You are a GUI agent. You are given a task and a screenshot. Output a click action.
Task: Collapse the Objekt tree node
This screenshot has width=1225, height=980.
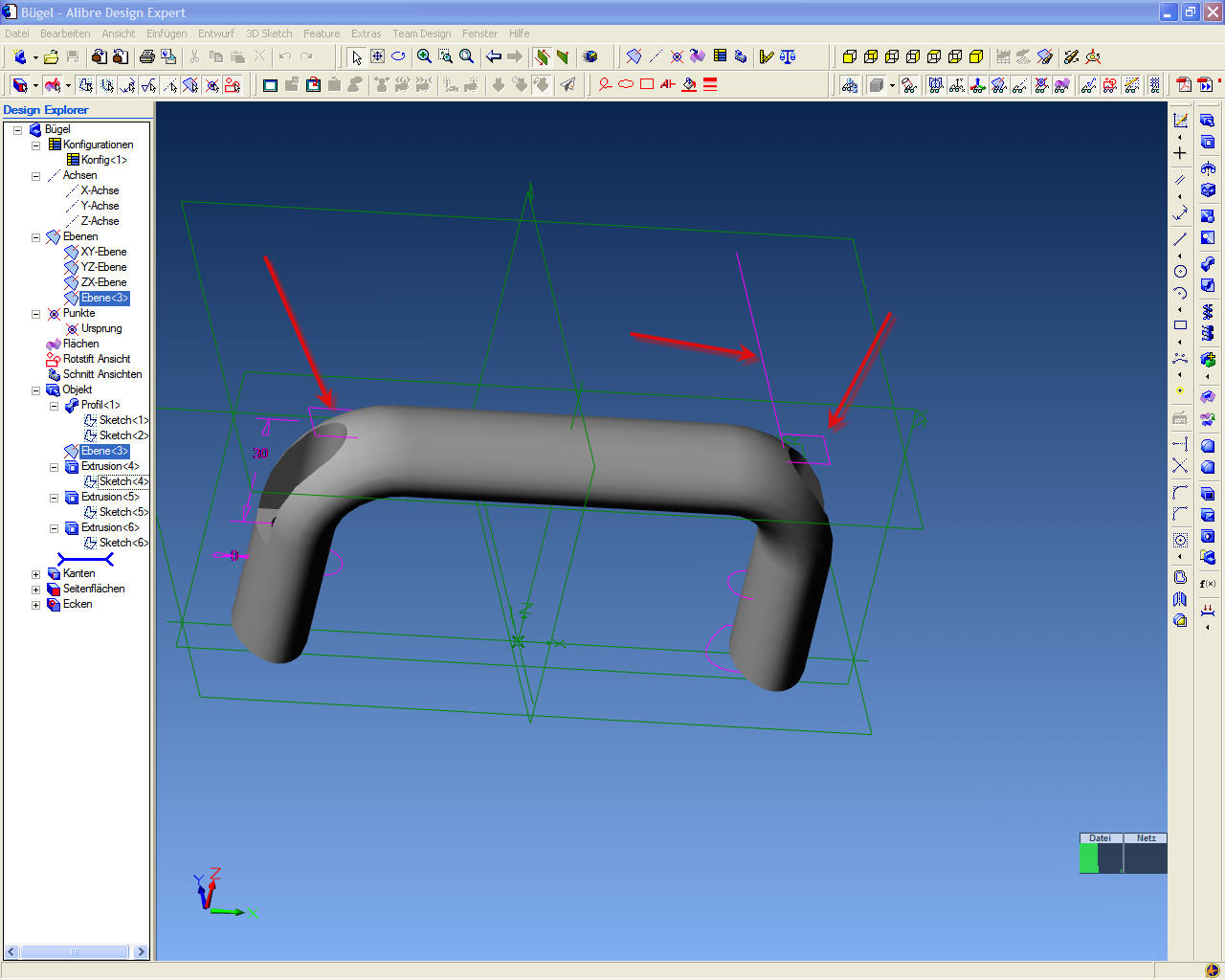tap(35, 390)
